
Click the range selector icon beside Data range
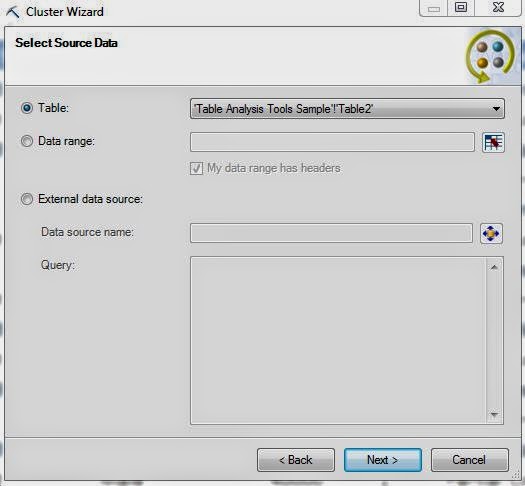pos(493,142)
